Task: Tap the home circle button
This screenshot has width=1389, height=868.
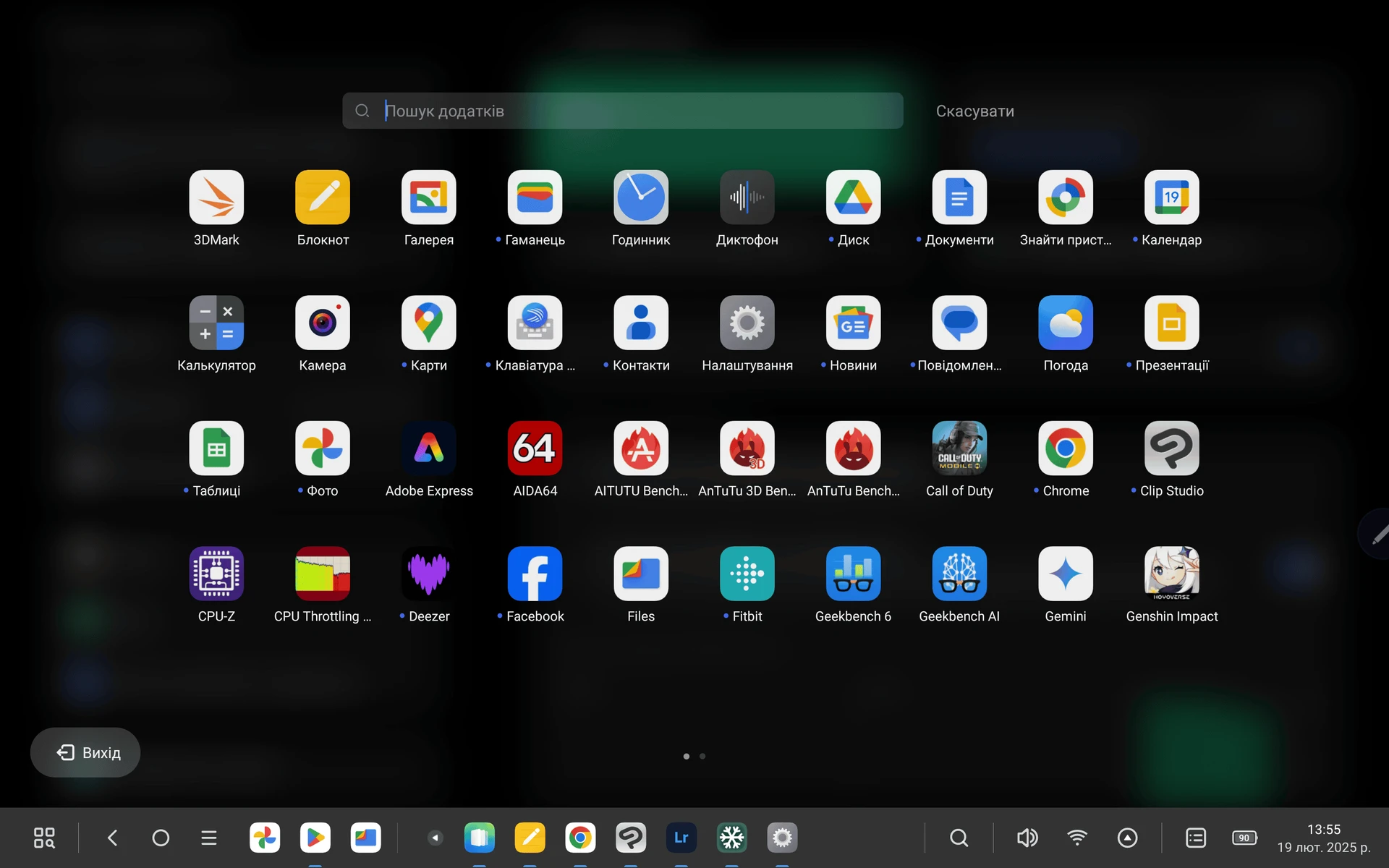Action: pyautogui.click(x=161, y=838)
